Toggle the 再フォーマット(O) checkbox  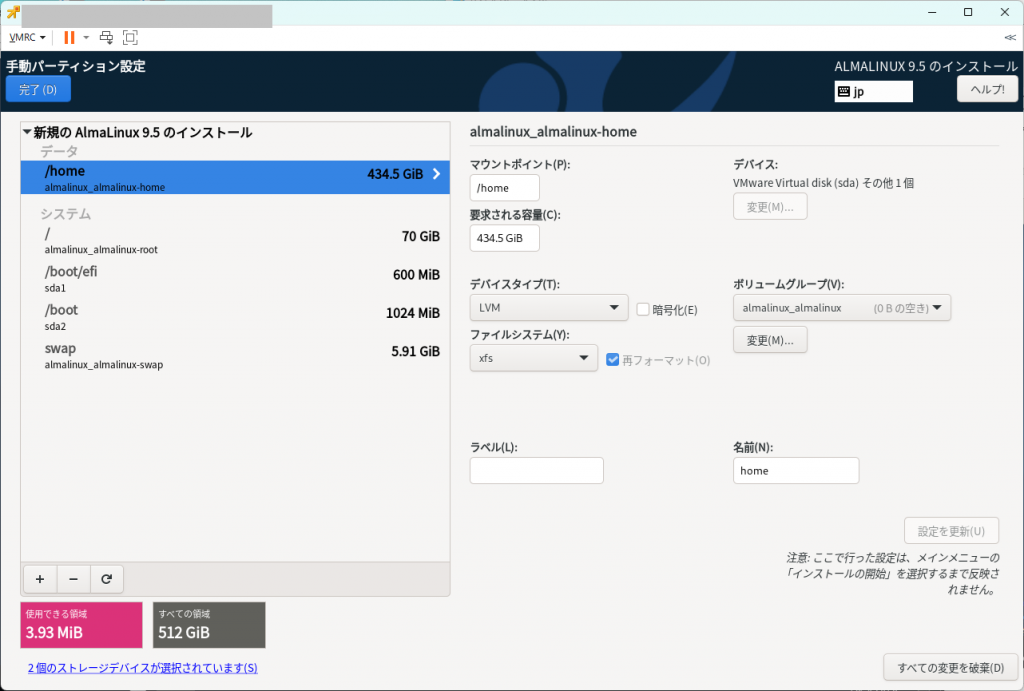pos(613,360)
